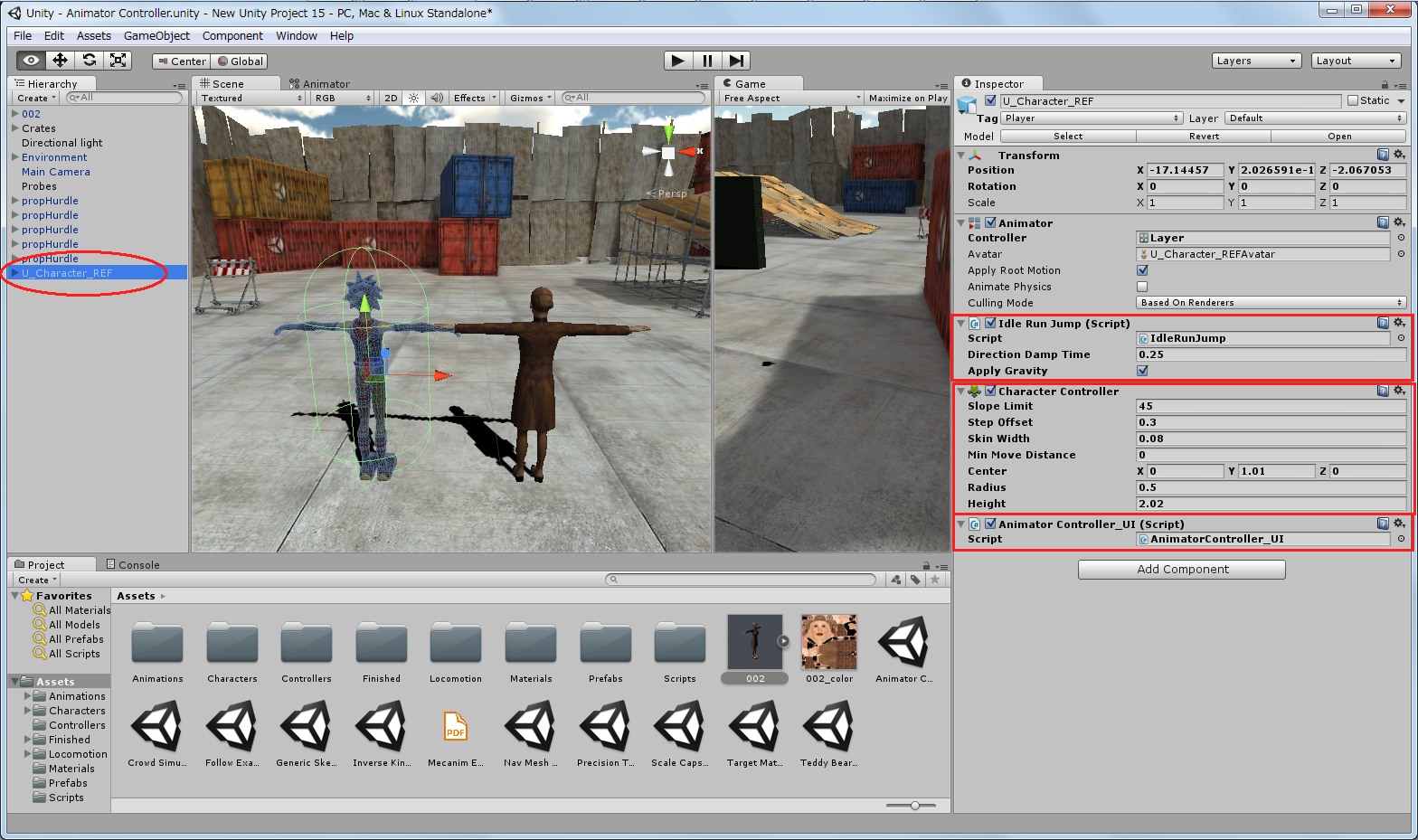Open the Gizmos dropdown
This screenshot has width=1418, height=840.
point(530,98)
